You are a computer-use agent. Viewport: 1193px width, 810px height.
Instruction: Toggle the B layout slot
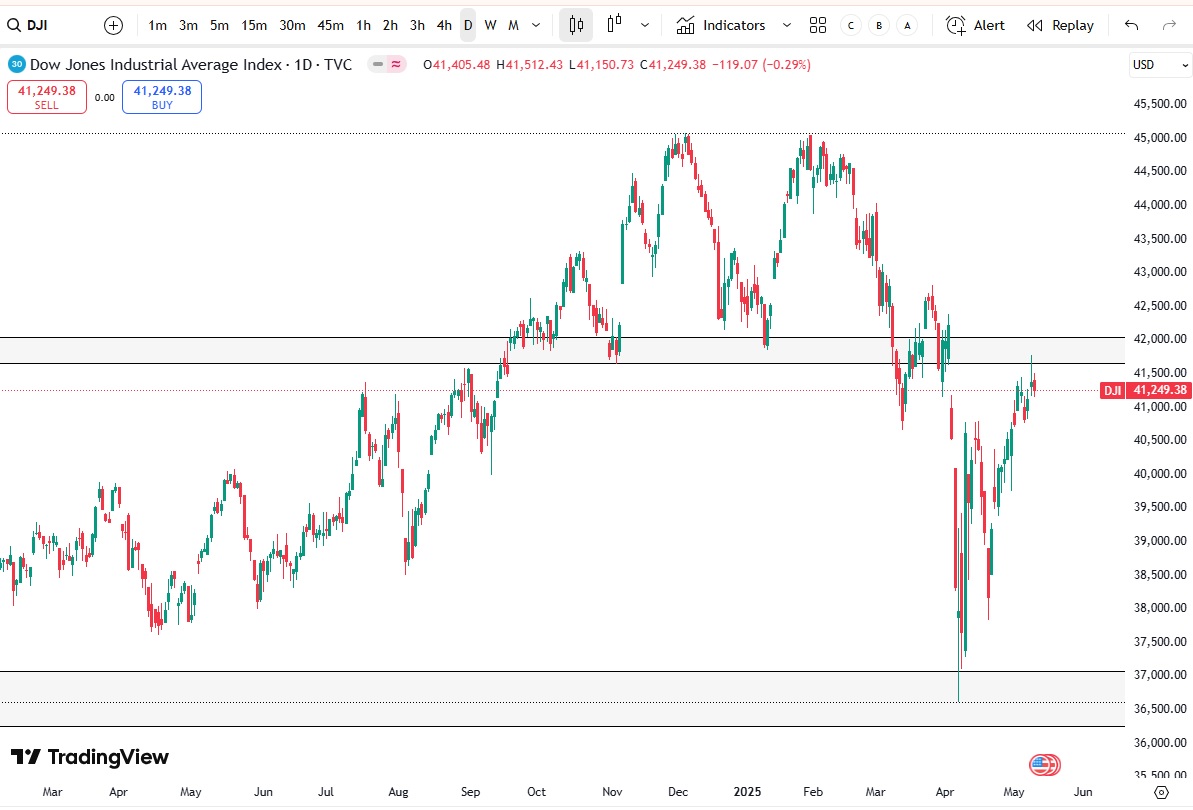point(878,25)
